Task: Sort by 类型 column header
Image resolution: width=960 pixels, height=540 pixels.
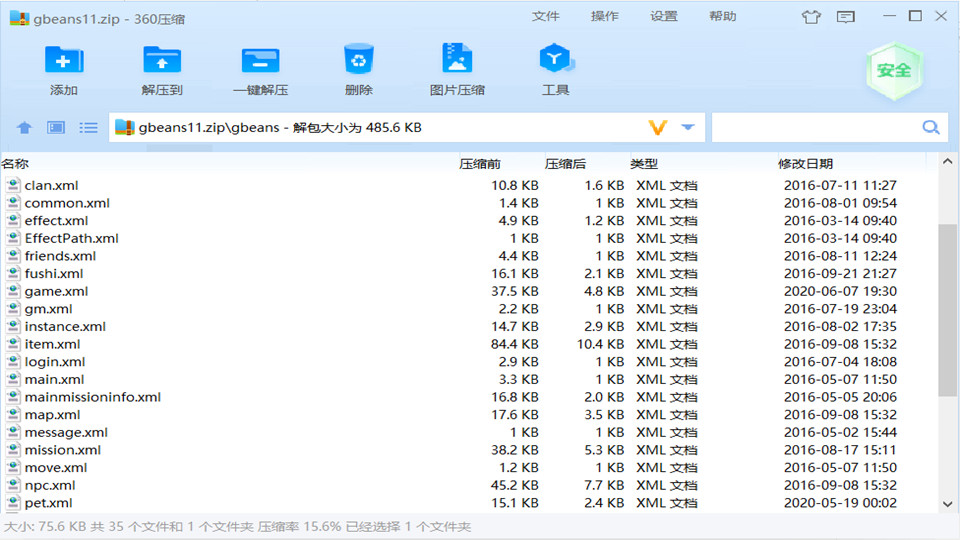Action: click(644, 163)
